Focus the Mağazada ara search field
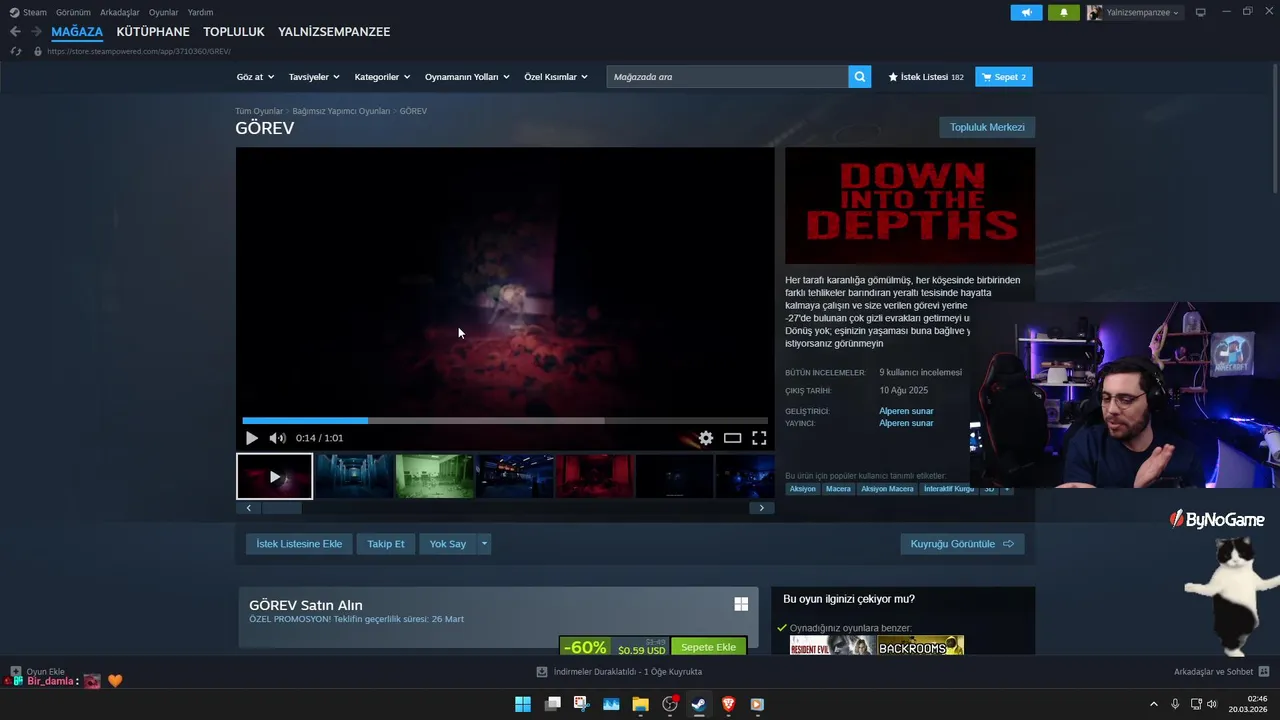Image resolution: width=1280 pixels, height=720 pixels. coord(727,77)
